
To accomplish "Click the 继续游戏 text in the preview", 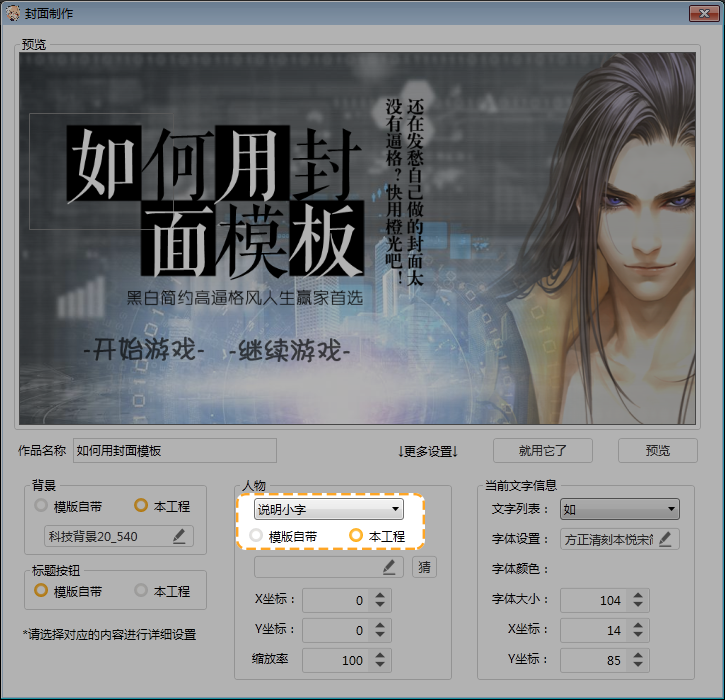I will pyautogui.click(x=289, y=352).
